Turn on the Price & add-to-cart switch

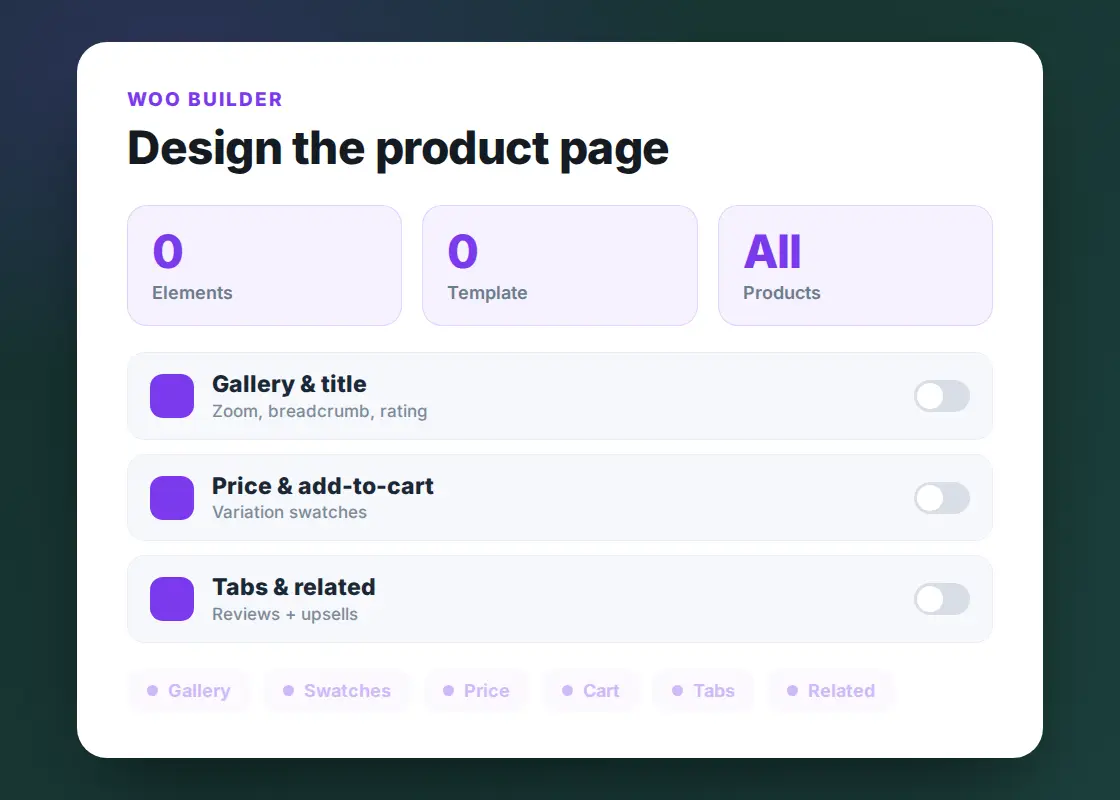click(941, 498)
